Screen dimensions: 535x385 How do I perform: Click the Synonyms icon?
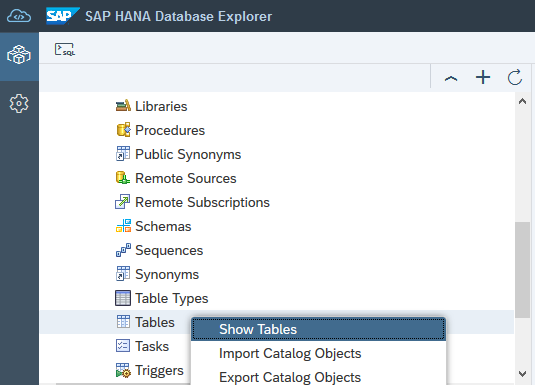click(x=123, y=274)
